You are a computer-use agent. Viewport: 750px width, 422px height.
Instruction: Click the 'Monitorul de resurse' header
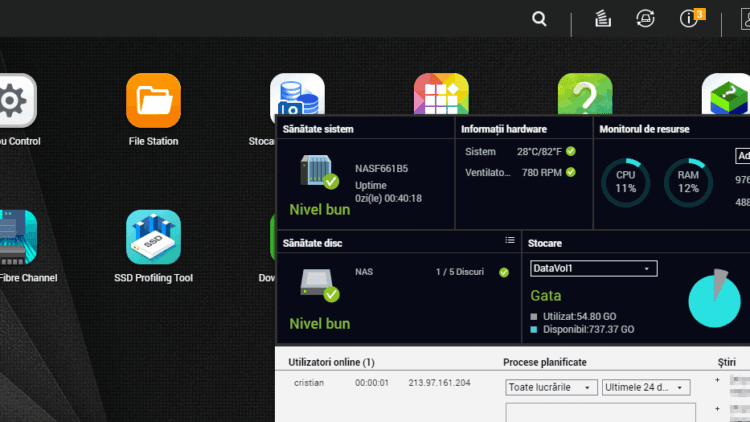(644, 129)
